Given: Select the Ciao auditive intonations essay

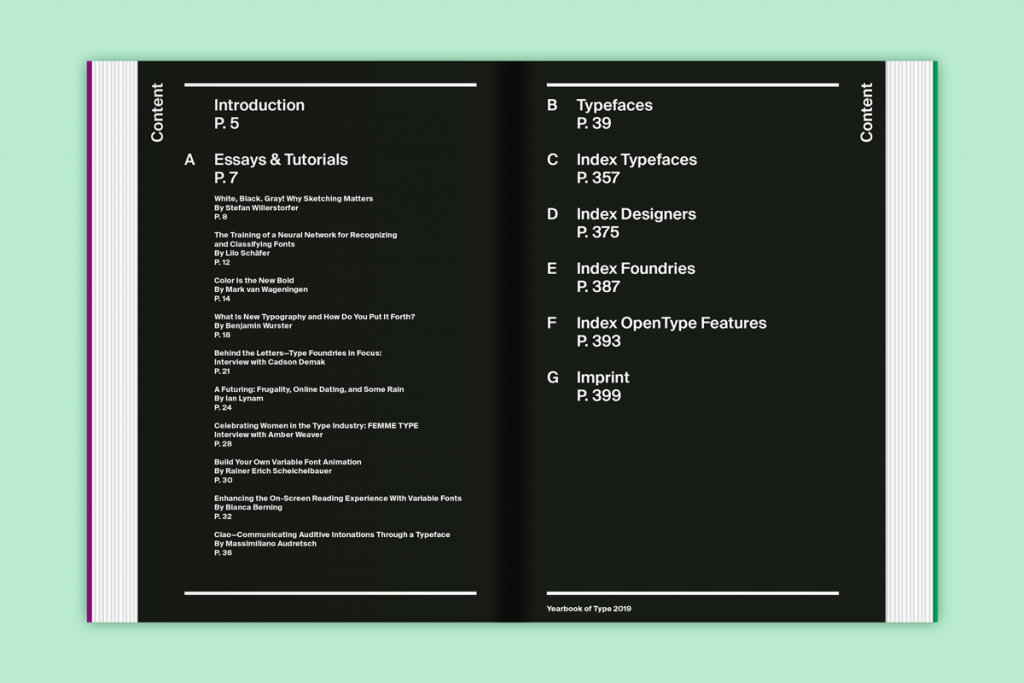Looking at the screenshot, I should 332,541.
